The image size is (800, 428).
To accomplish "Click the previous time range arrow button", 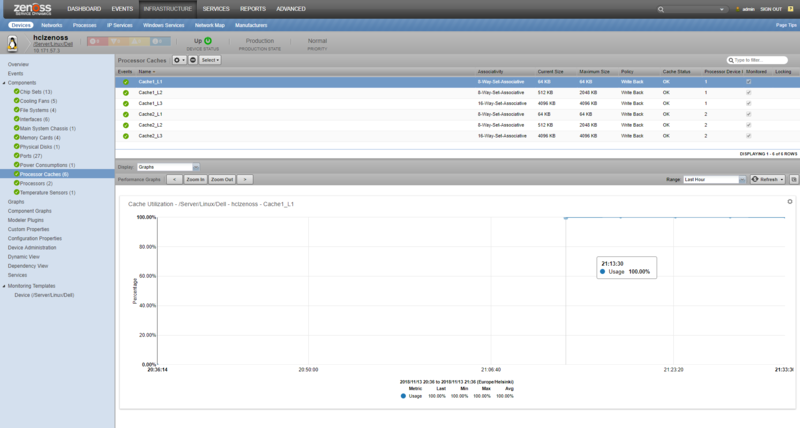I will click(x=174, y=180).
